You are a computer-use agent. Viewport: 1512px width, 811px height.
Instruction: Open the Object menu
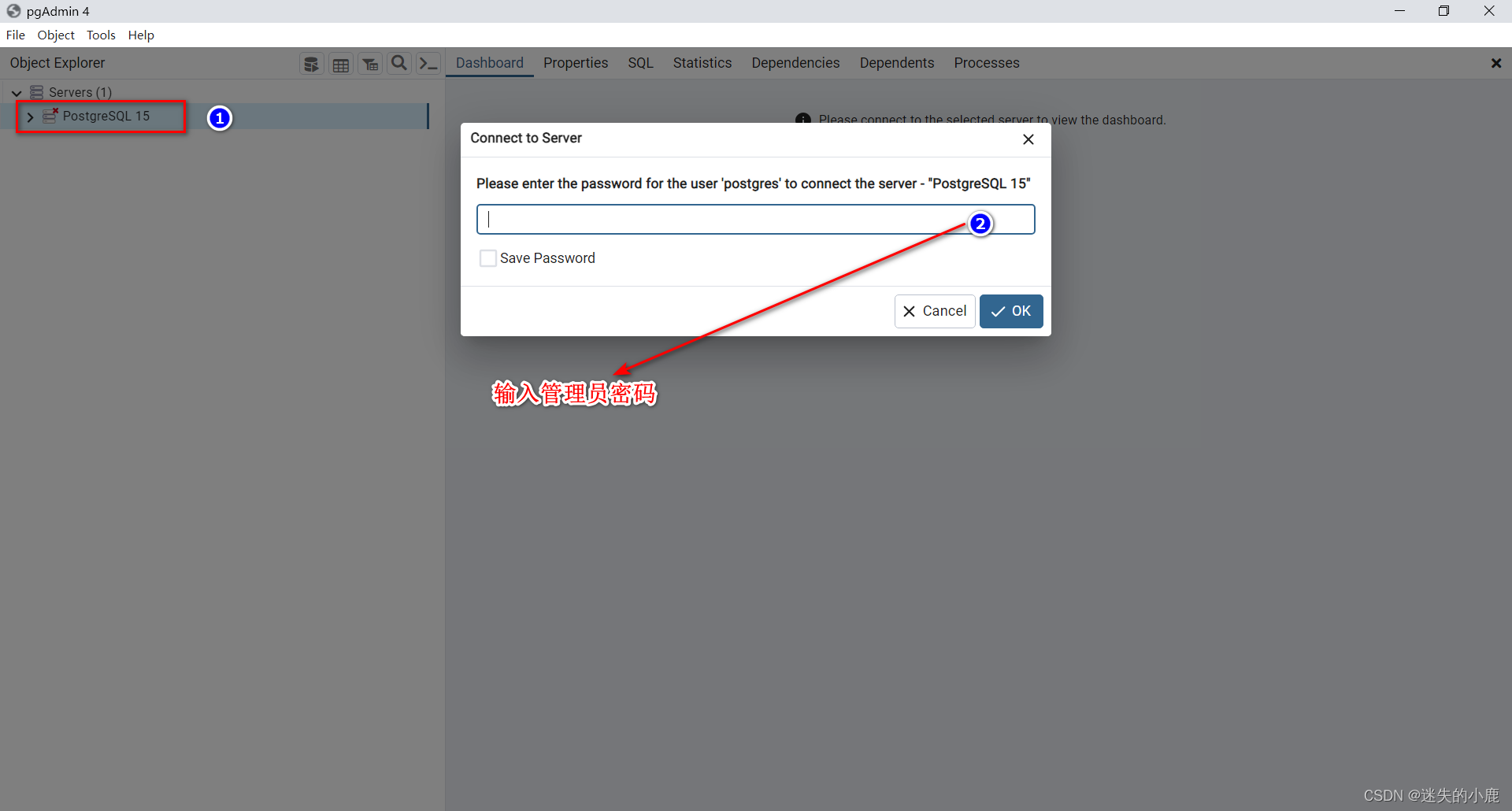click(x=56, y=35)
